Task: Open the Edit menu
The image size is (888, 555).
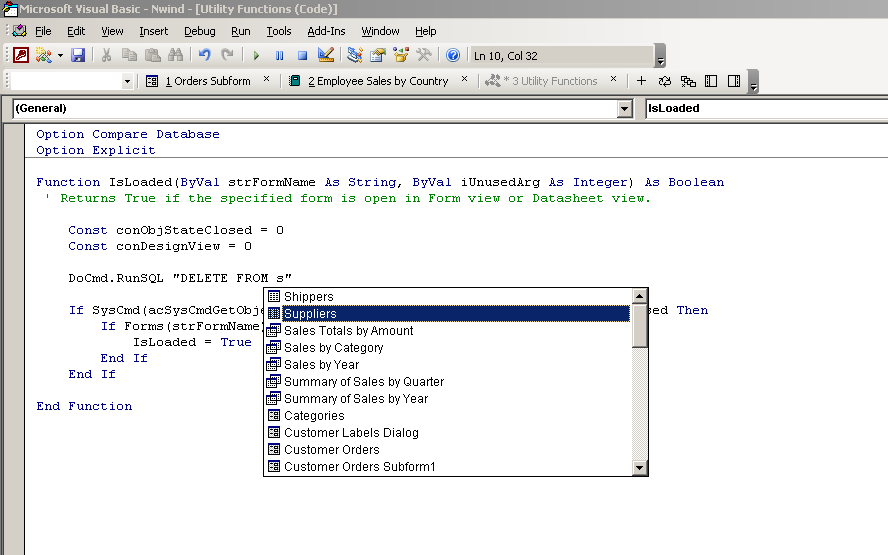Action: tap(76, 31)
